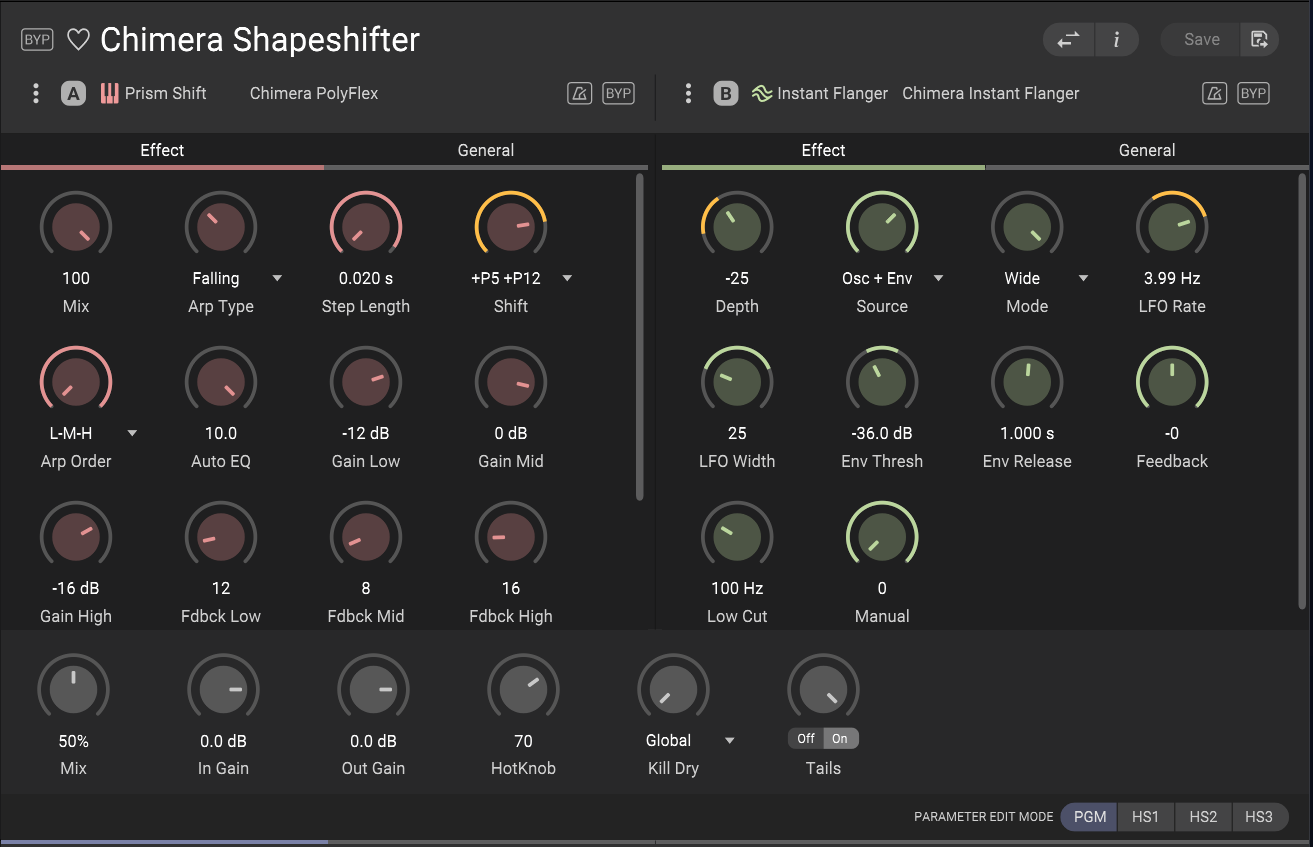This screenshot has width=1313, height=847.
Task: Click the Manual knob
Action: [882, 537]
